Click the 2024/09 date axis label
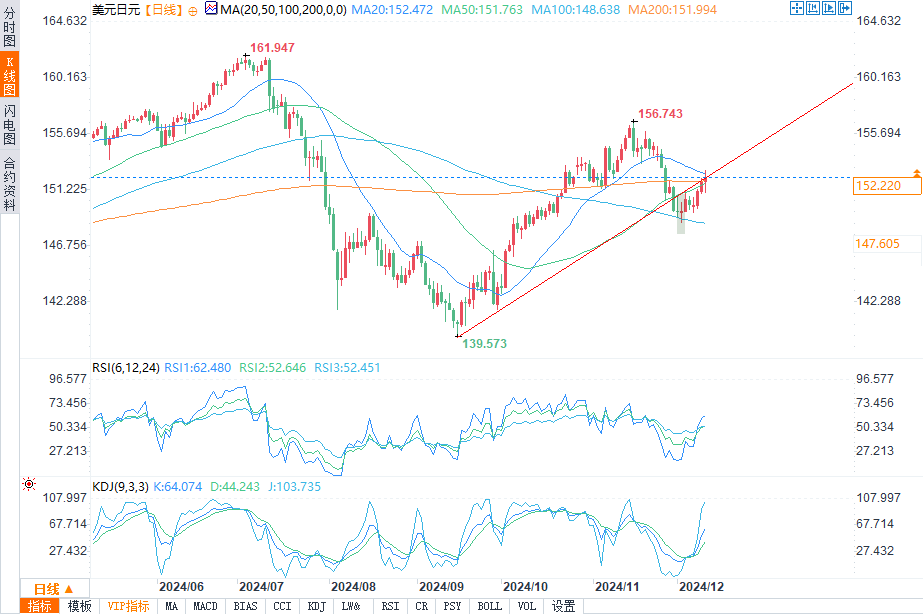 tap(441, 587)
